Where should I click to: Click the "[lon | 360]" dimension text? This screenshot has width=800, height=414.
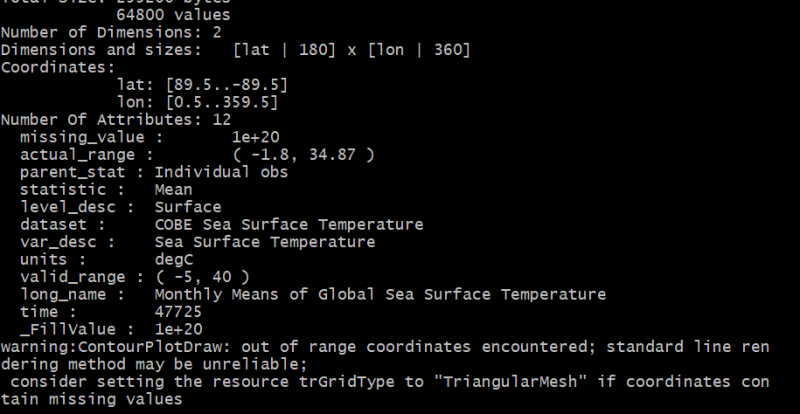pyautogui.click(x=422, y=49)
